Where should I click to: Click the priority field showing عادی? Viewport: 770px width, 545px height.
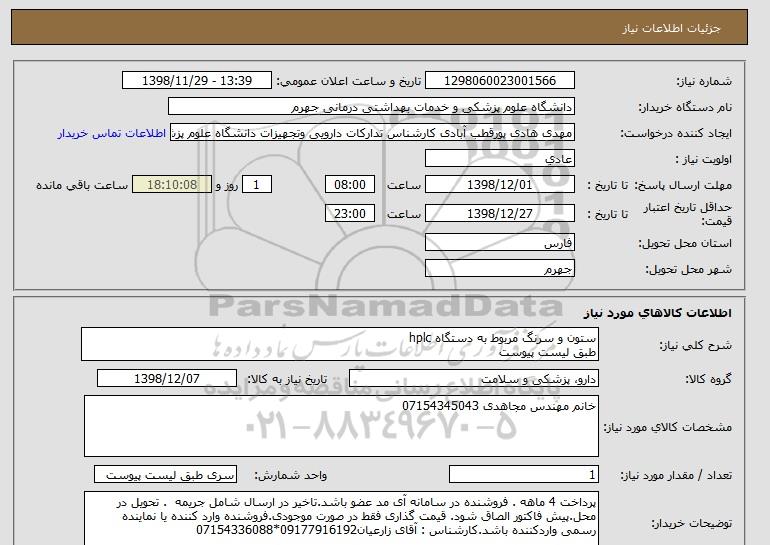click(x=499, y=159)
